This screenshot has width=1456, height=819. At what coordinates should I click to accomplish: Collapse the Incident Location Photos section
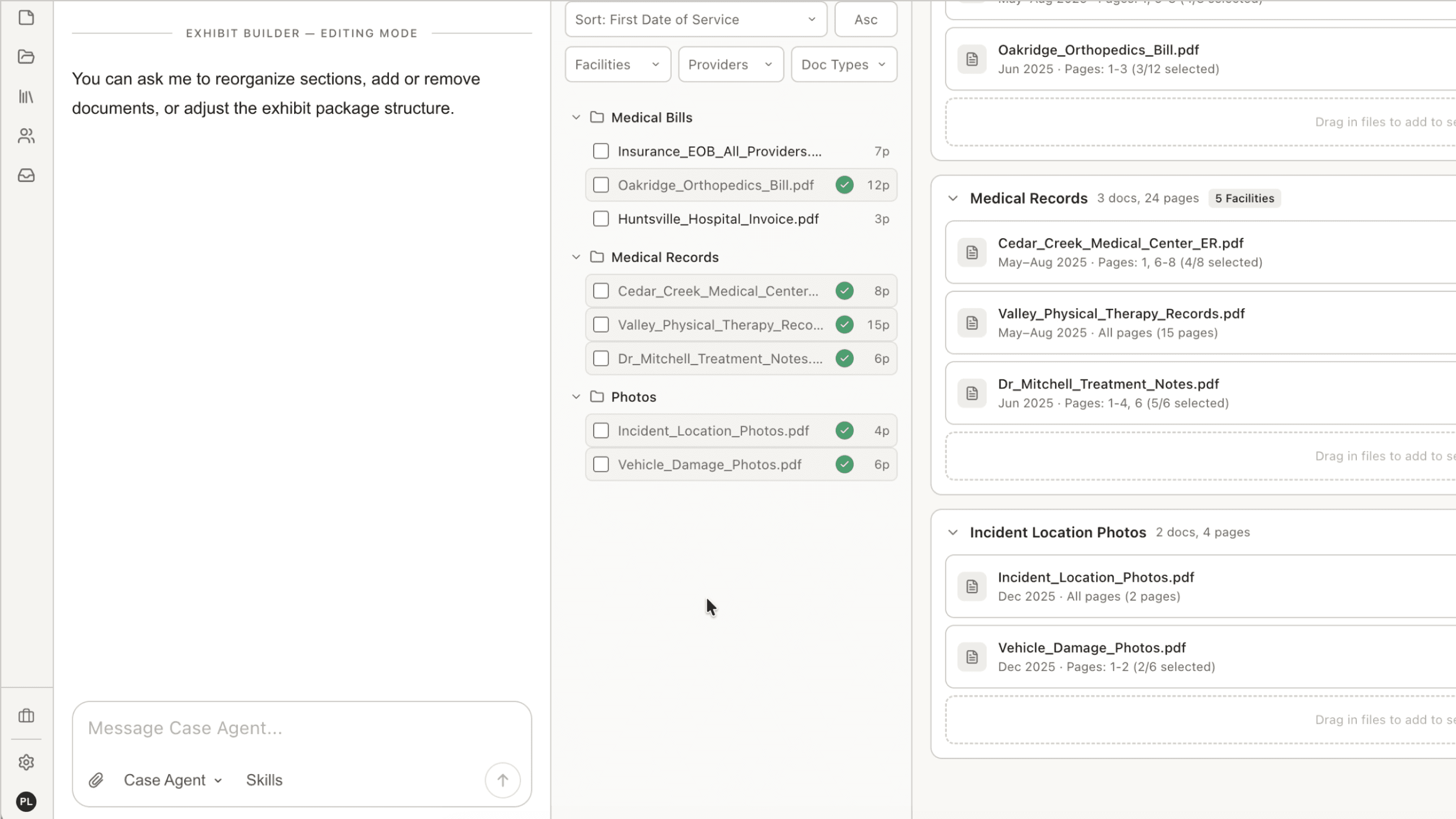[x=953, y=532]
